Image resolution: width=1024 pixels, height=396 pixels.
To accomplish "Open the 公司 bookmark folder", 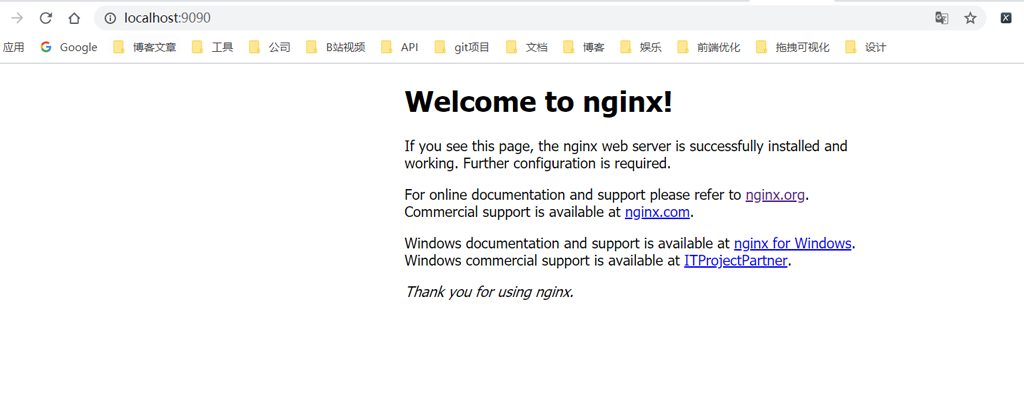I will pyautogui.click(x=270, y=47).
